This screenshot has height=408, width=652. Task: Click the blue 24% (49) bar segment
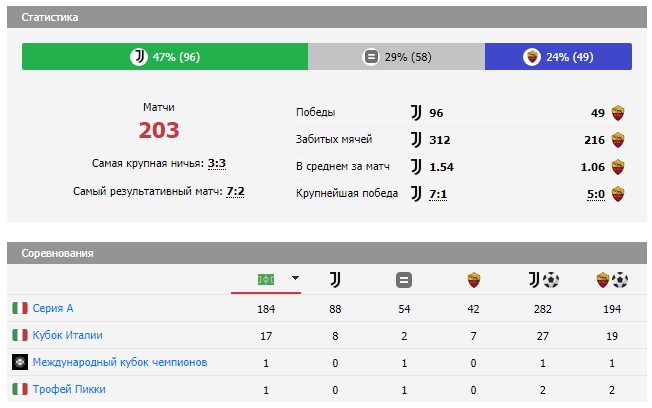click(x=558, y=57)
